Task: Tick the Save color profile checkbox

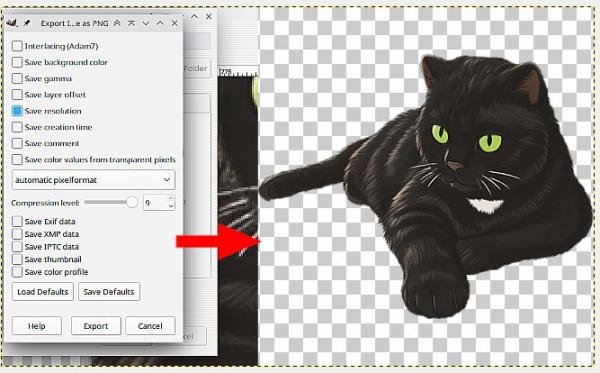Action: 17,272
